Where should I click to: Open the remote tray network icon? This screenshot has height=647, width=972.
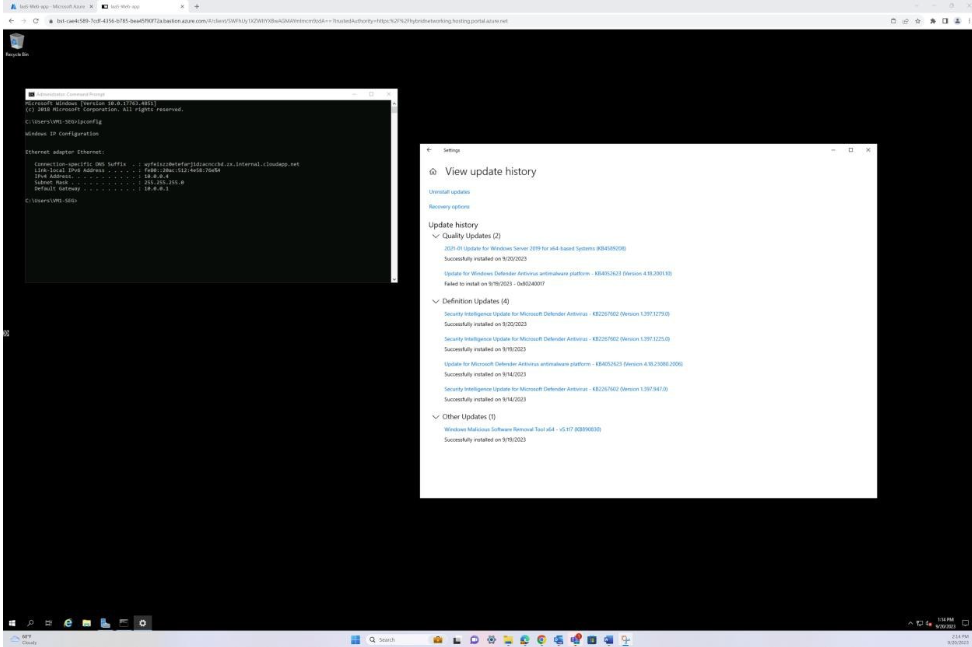coord(919,623)
